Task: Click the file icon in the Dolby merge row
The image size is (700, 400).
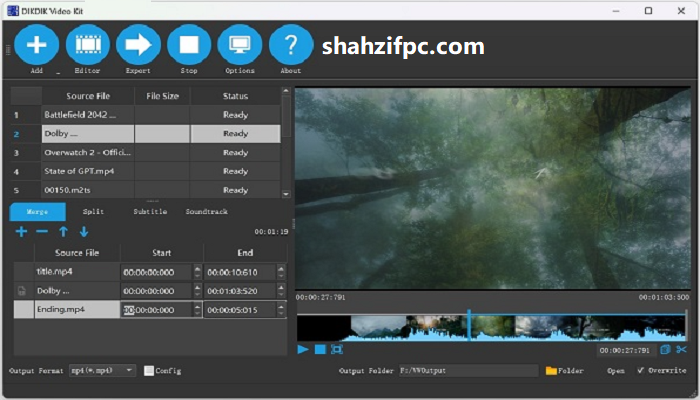Action: (21, 291)
